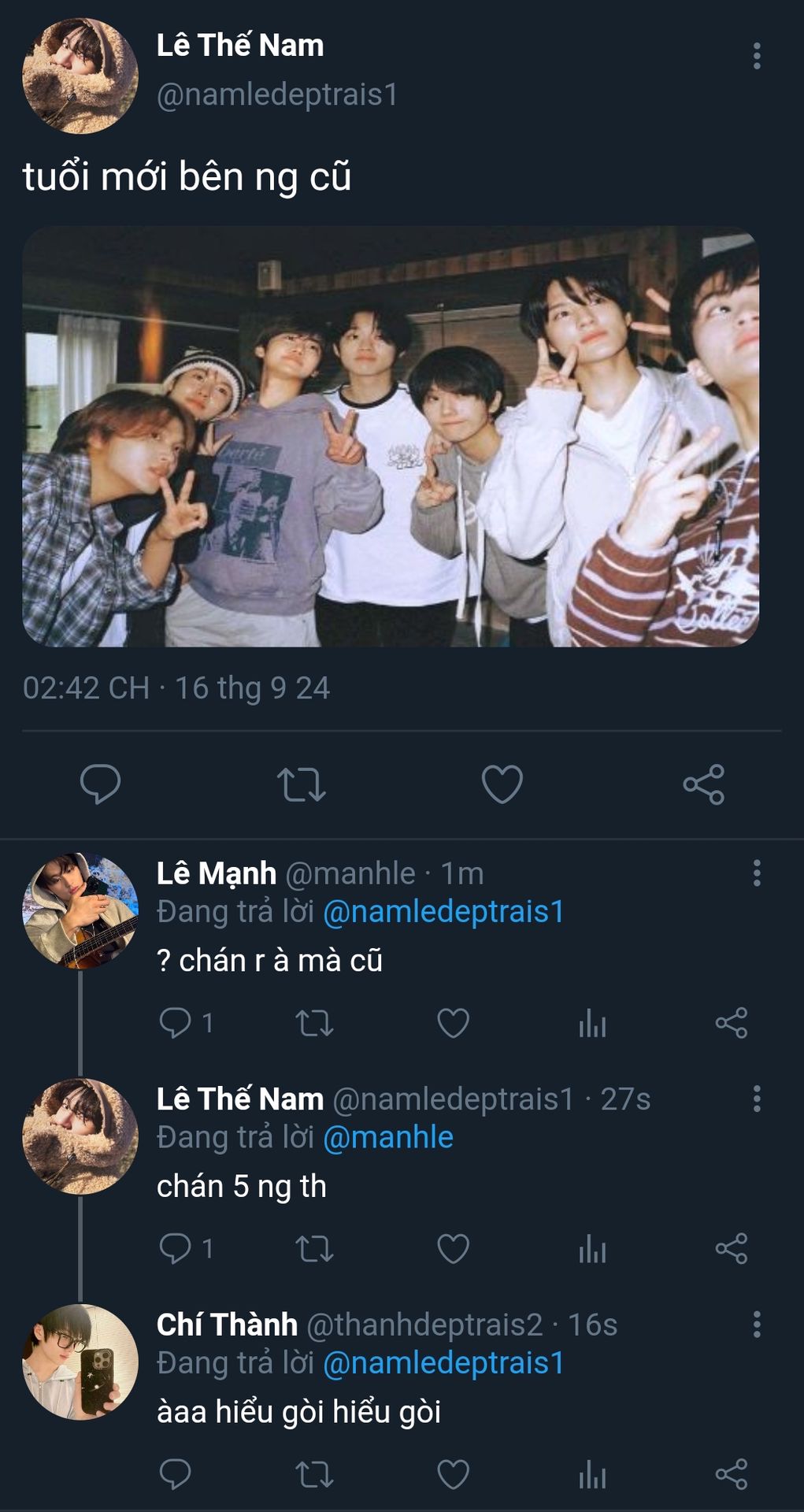804x1512 pixels.
Task: Share Chí Thành's reply
Action: click(732, 1474)
